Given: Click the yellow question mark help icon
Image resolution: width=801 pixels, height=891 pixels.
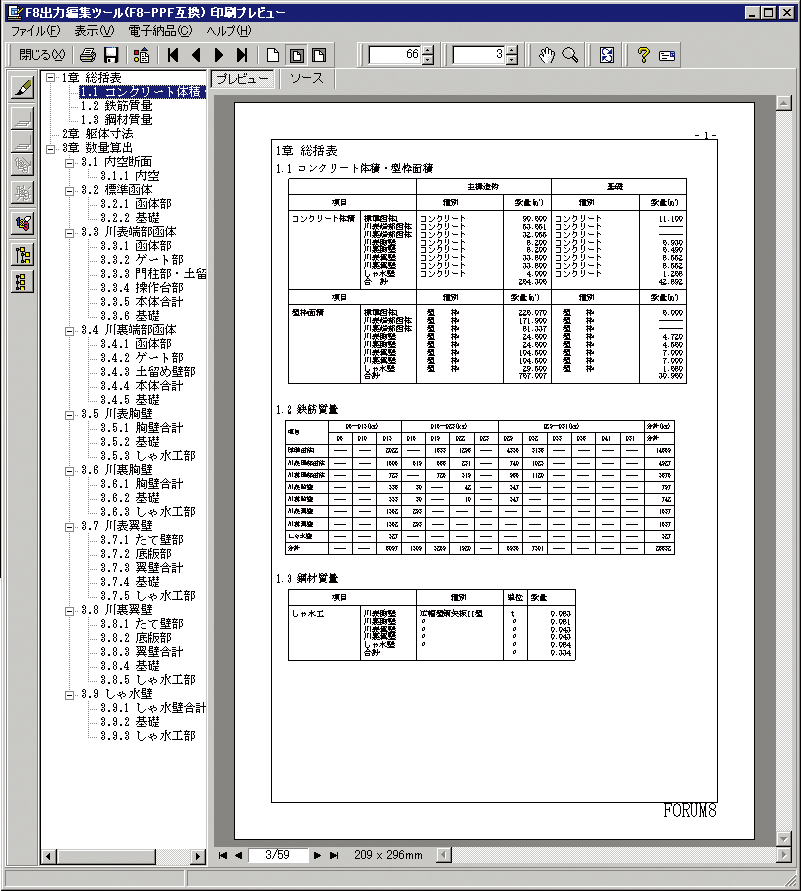Looking at the screenshot, I should (x=643, y=55).
